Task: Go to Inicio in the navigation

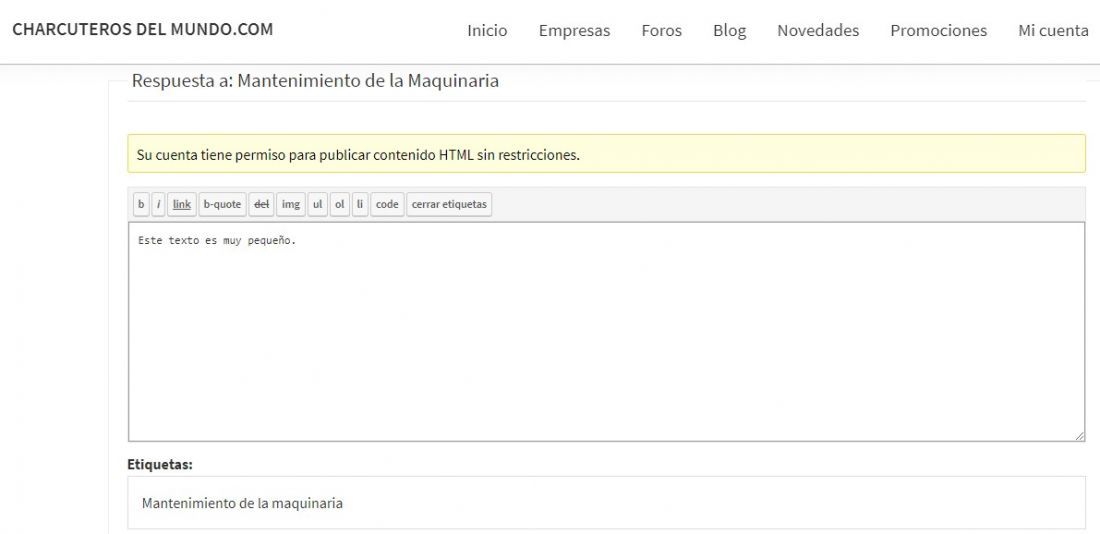Action: [488, 31]
